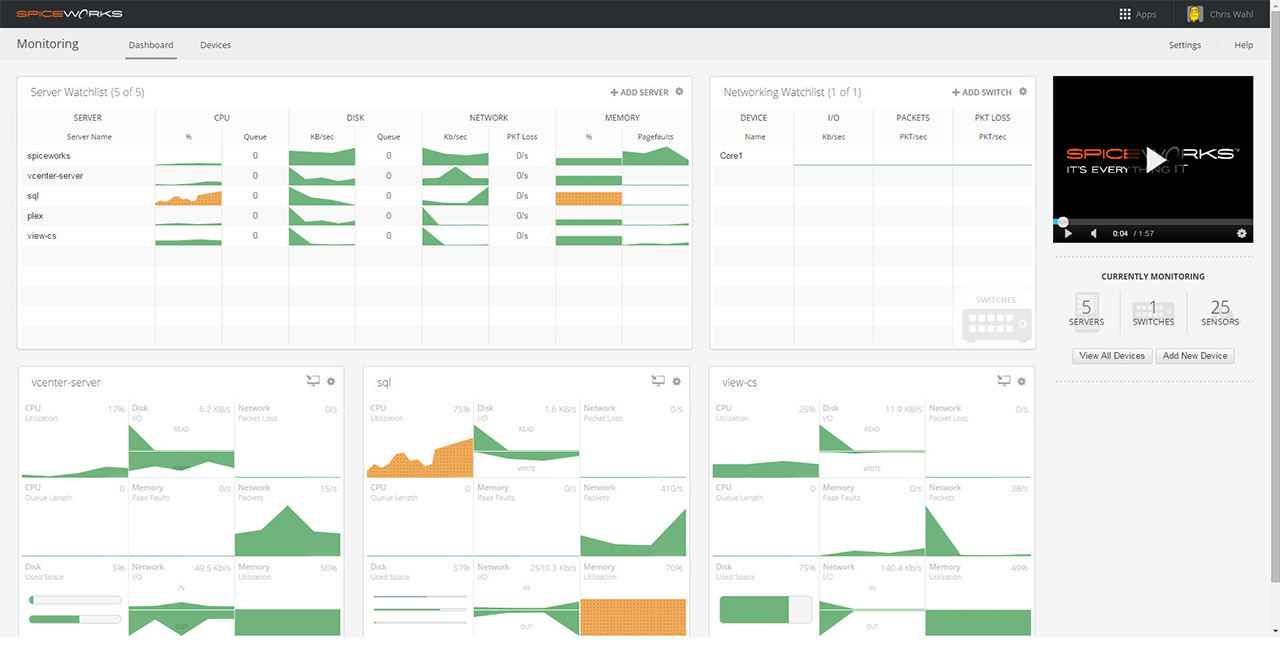Screen dimensions: 1280x664
Task: Click the View All Devices button
Action: [1113, 356]
